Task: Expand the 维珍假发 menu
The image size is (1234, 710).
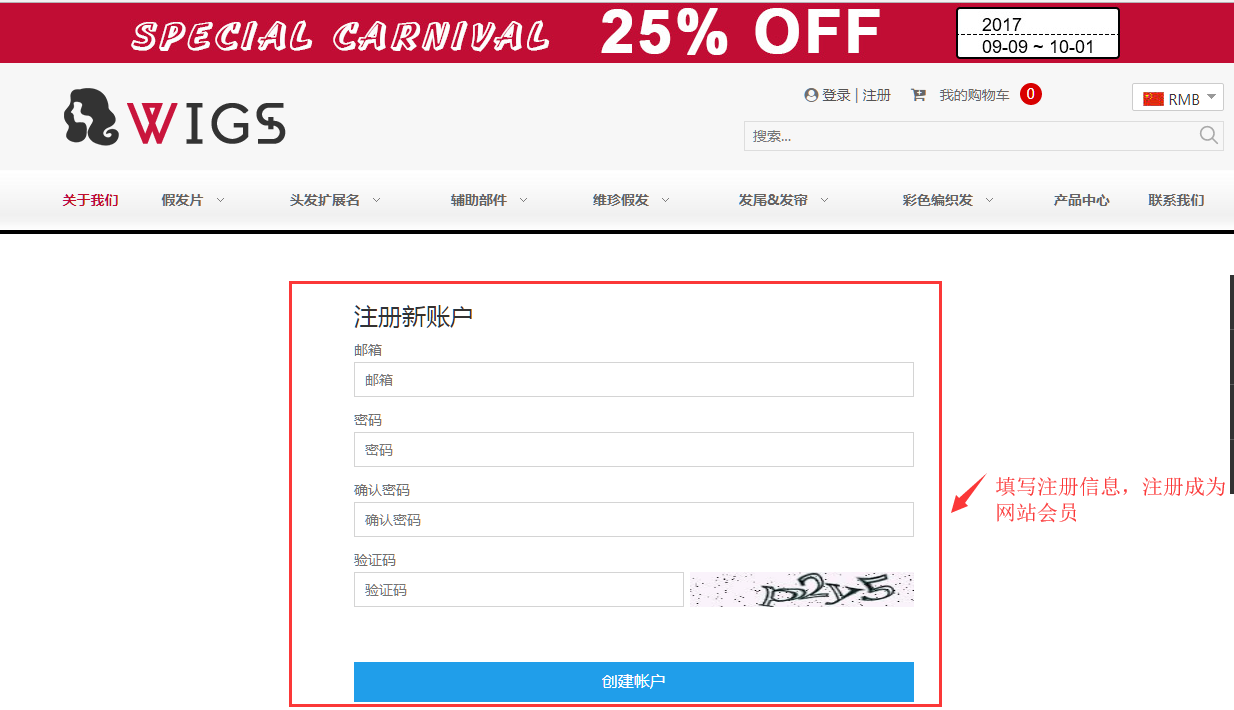Action: [631, 200]
